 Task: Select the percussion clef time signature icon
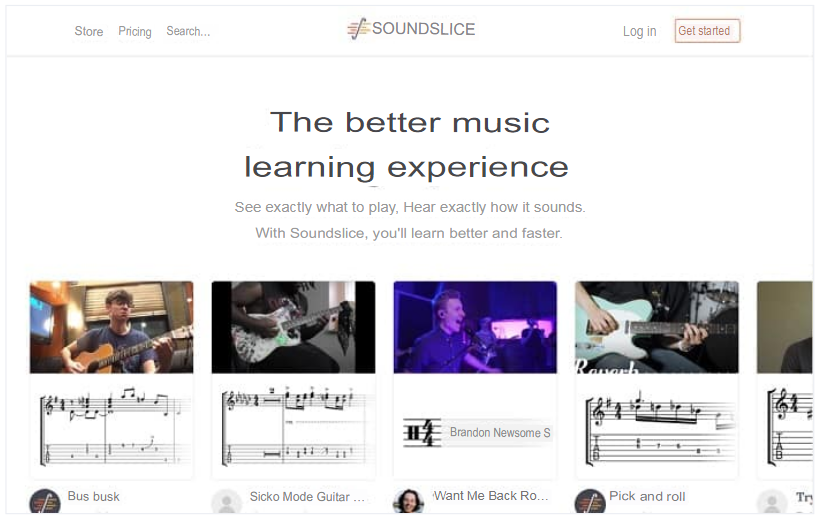(422, 432)
